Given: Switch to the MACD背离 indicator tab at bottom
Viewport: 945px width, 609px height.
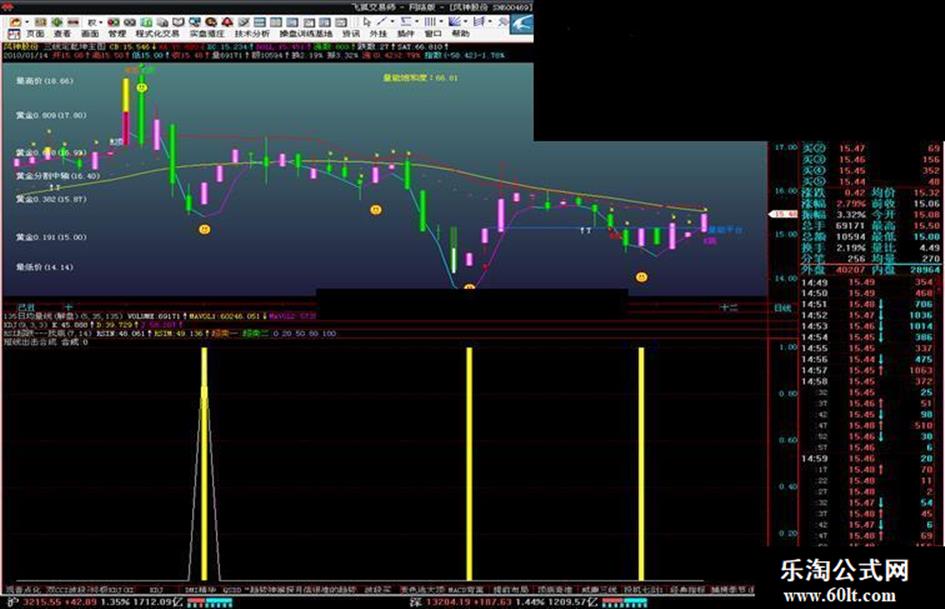Looking at the screenshot, I should click(x=466, y=589).
